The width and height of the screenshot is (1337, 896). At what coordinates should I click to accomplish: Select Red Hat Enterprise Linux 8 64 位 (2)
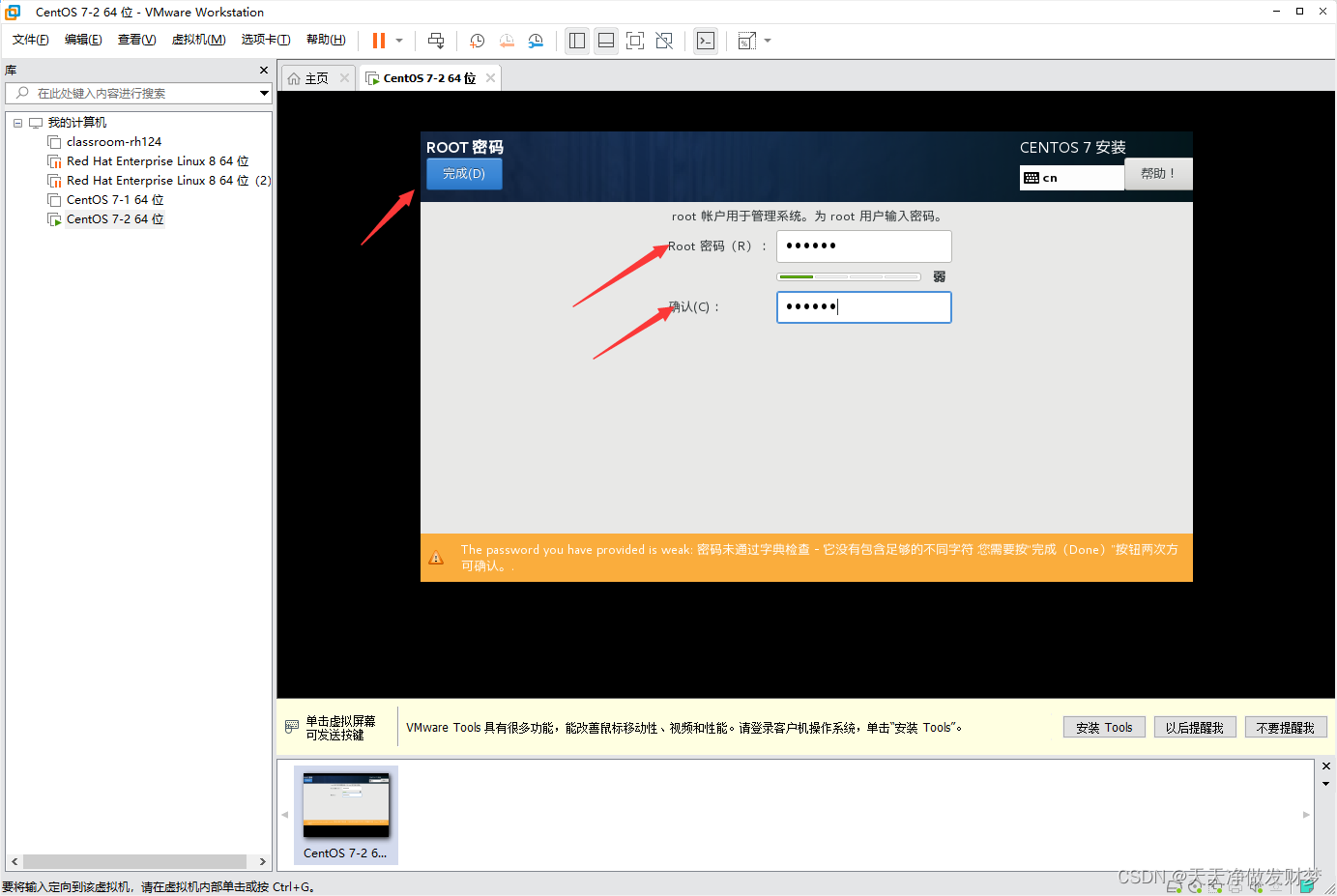168,181
